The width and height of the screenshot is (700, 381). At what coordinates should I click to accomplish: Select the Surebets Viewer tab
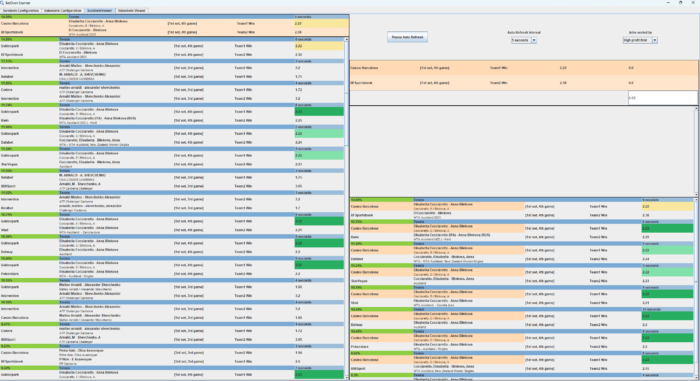[x=100, y=10]
